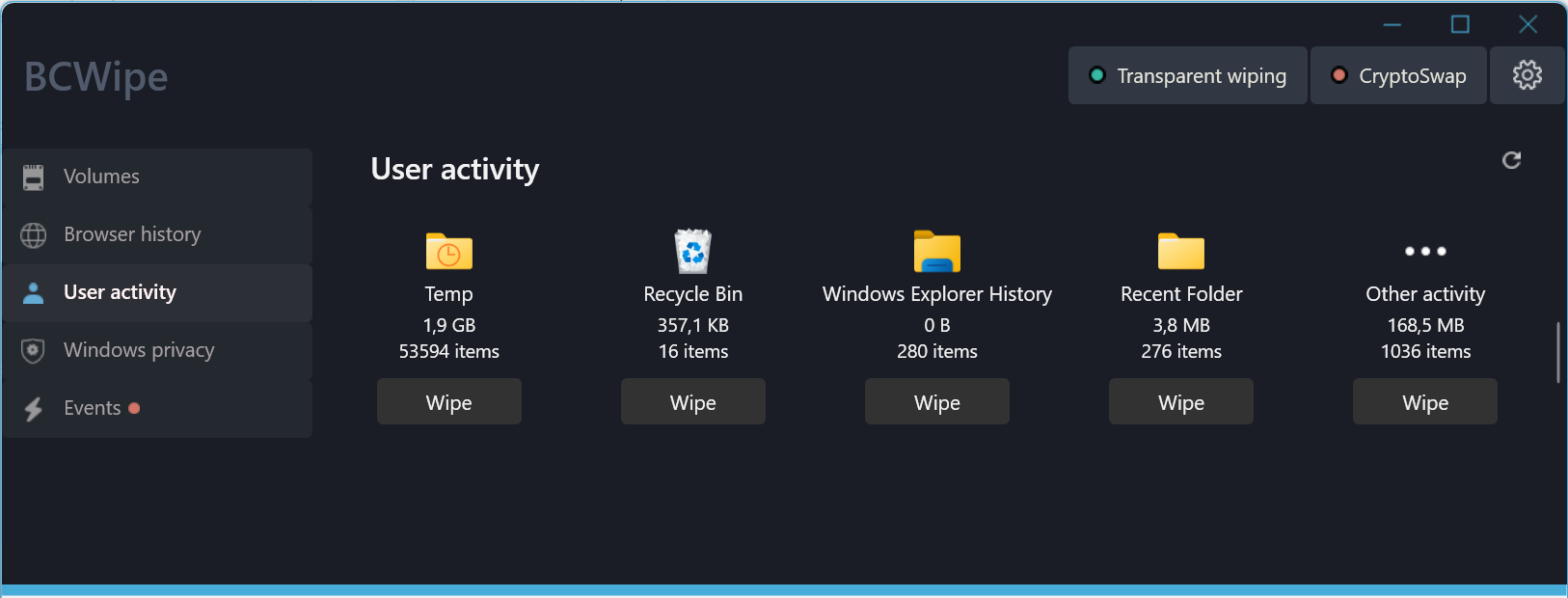This screenshot has width=1568, height=598.
Task: Click the Temp folder clock icon
Action: [x=449, y=251]
